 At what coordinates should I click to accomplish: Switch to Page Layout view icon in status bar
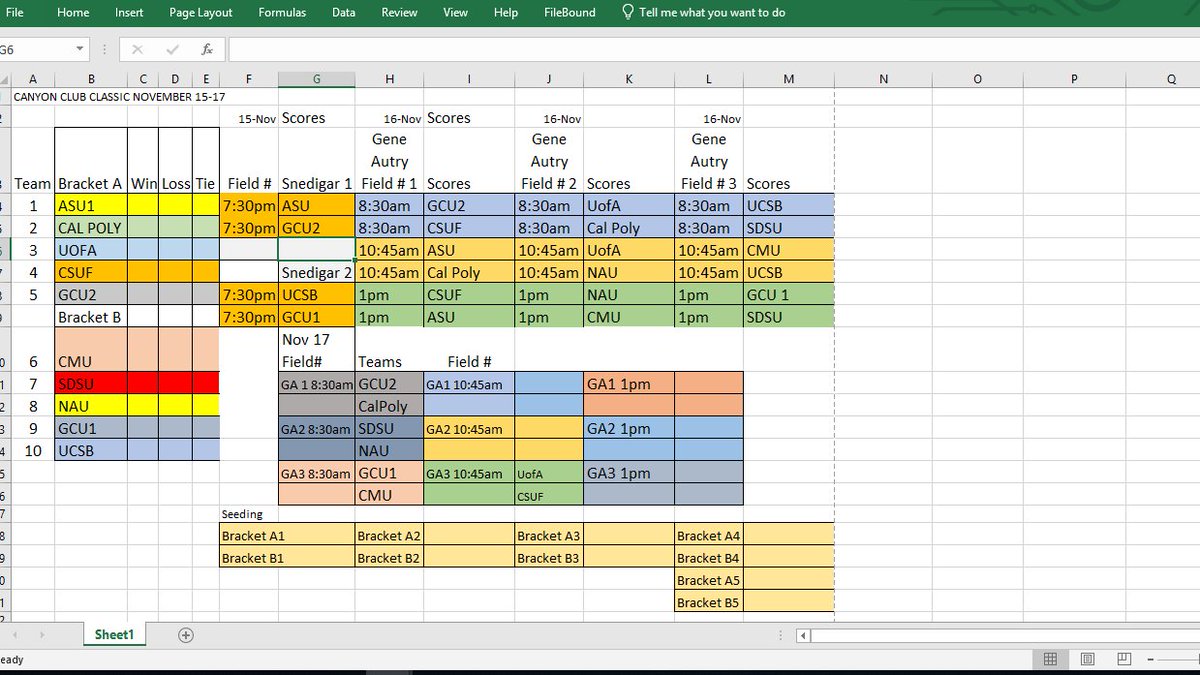1087,659
